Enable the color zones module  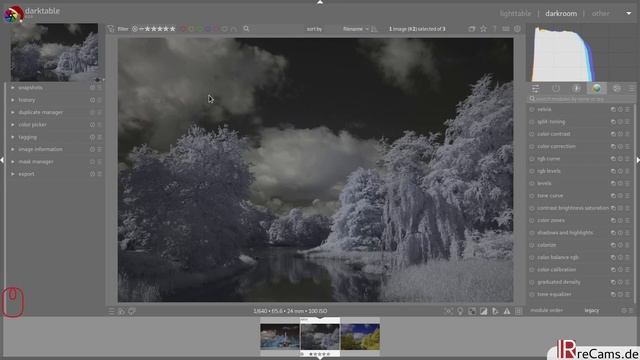click(x=532, y=220)
